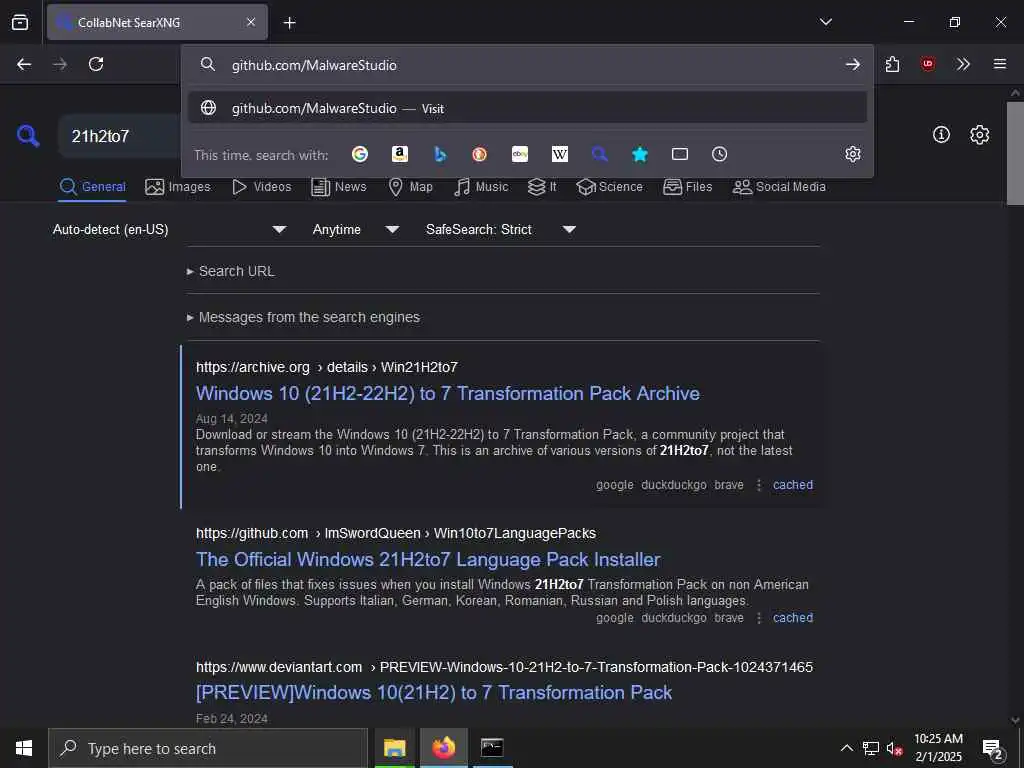Open File Explorer from the taskbar
The height and width of the screenshot is (768, 1024).
tap(394, 748)
